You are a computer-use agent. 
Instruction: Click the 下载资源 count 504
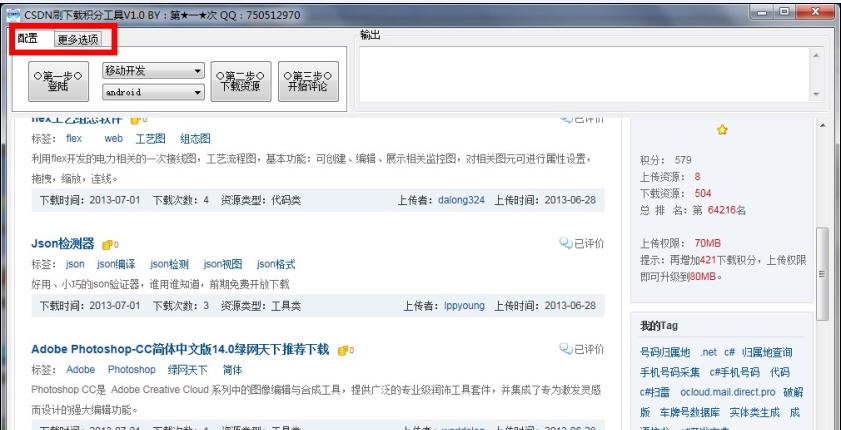pyautogui.click(x=703, y=193)
